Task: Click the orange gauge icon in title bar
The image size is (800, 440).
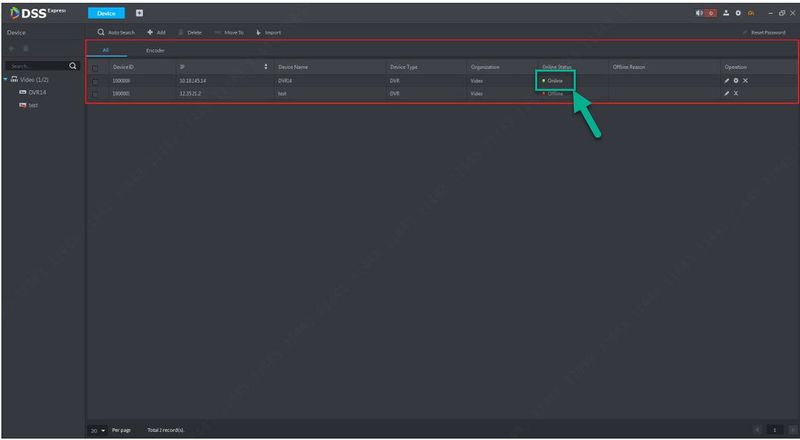Action: (751, 13)
